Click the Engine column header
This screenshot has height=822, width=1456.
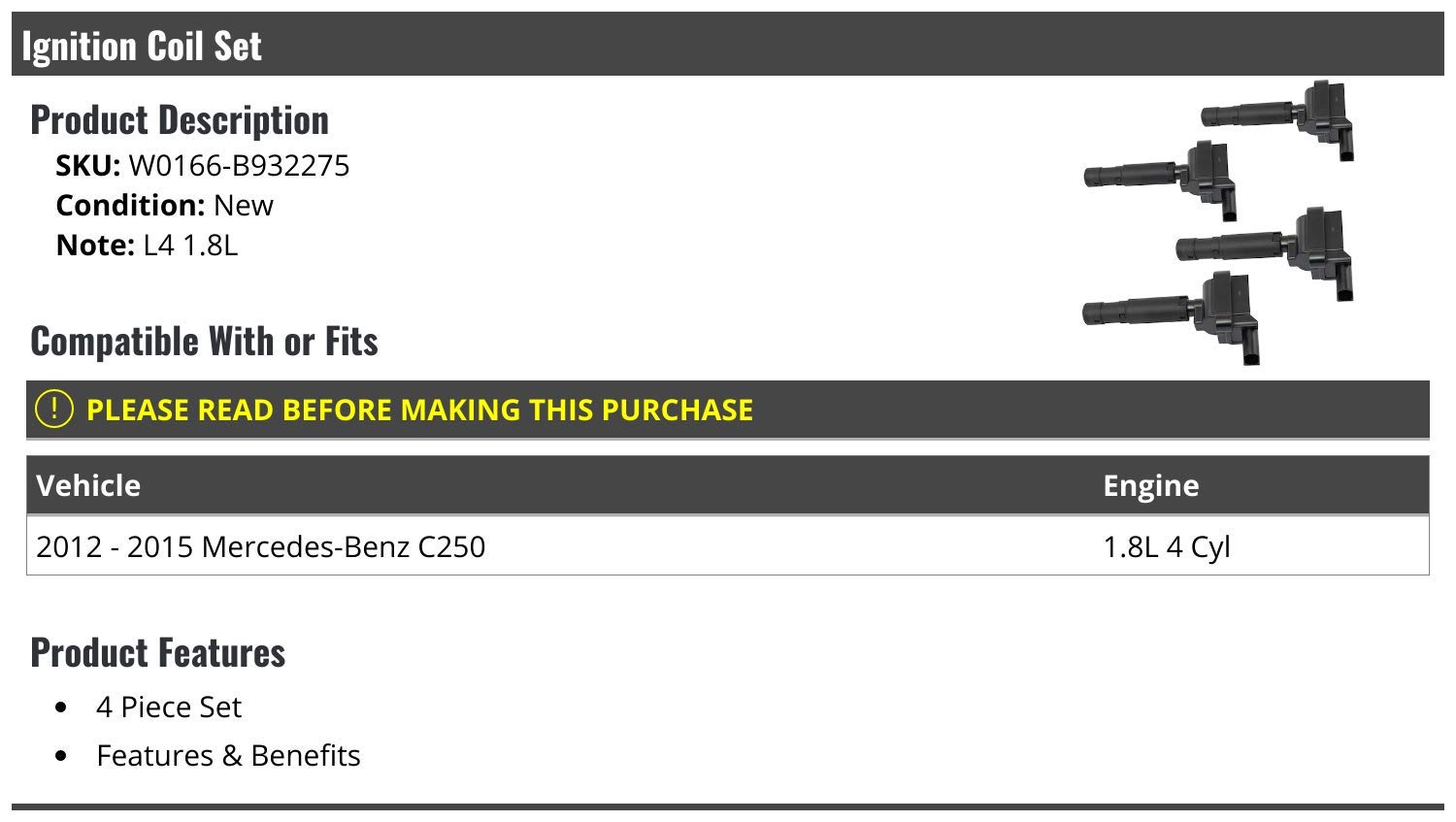[1151, 485]
